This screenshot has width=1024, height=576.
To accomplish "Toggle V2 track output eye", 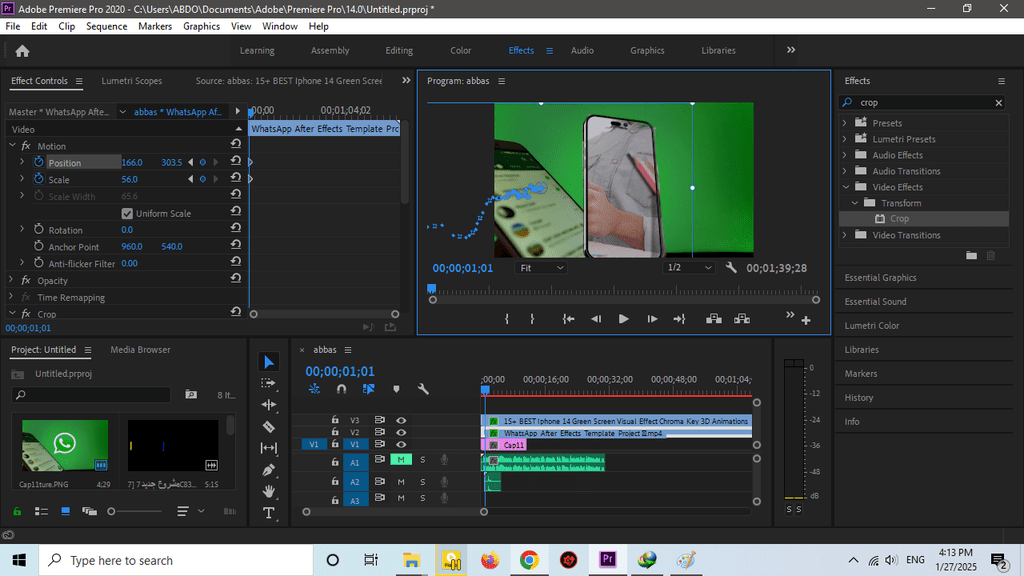I will coord(401,432).
